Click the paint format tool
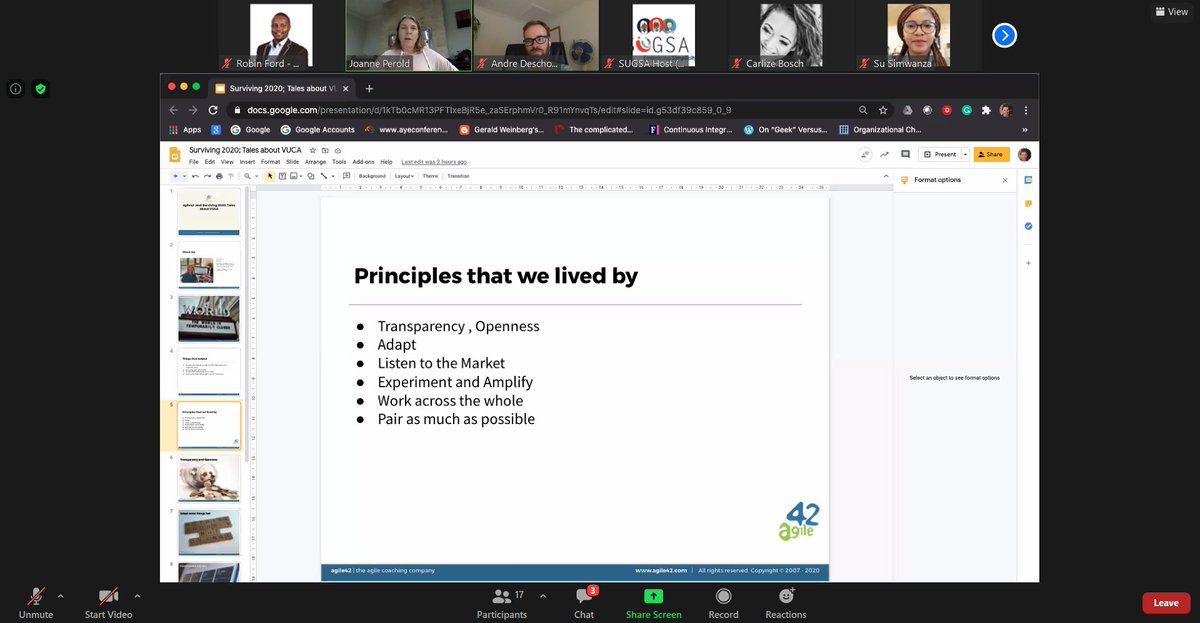Screen dimensions: 1200x623 [230, 177]
